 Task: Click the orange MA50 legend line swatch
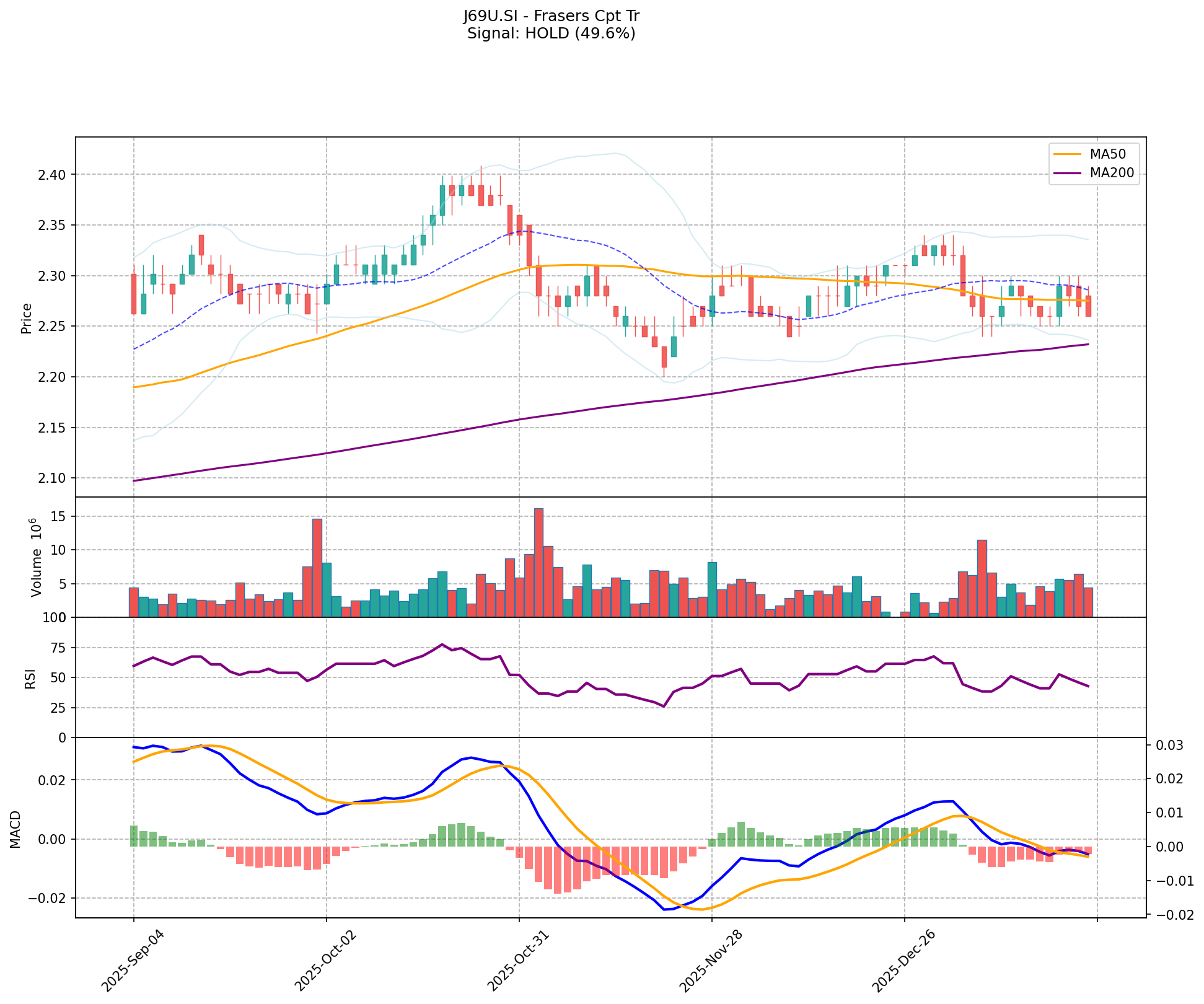[x=1068, y=154]
